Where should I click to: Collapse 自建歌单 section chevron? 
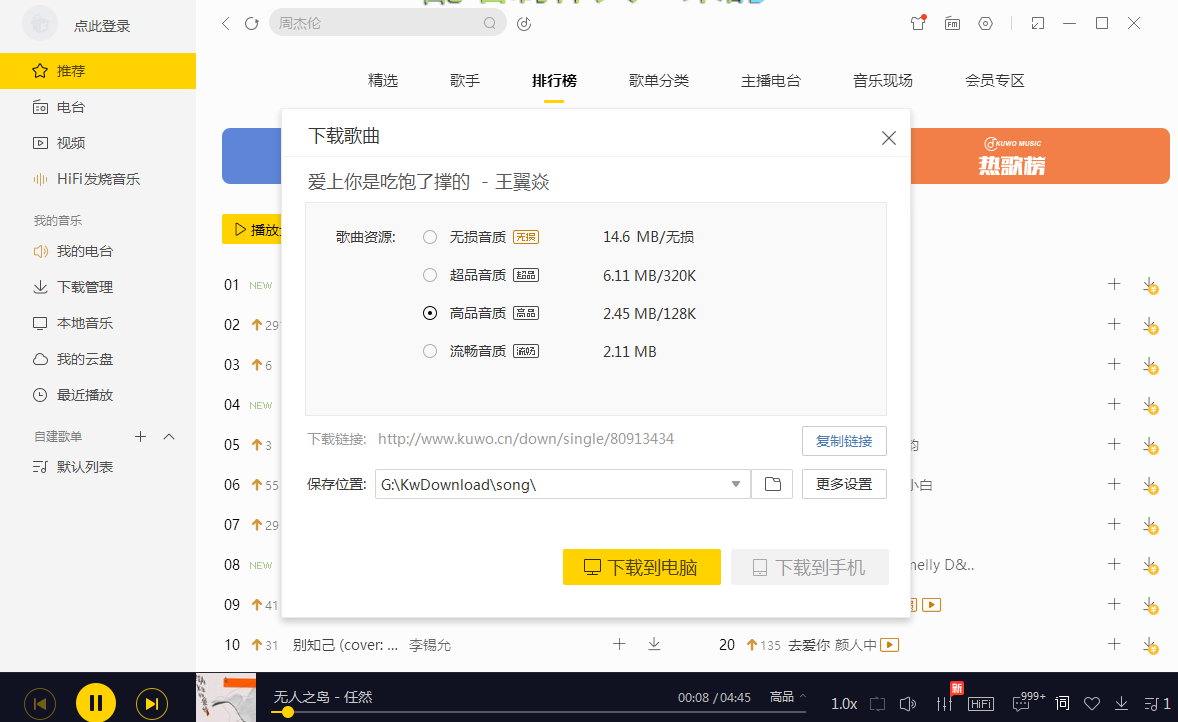[169, 437]
